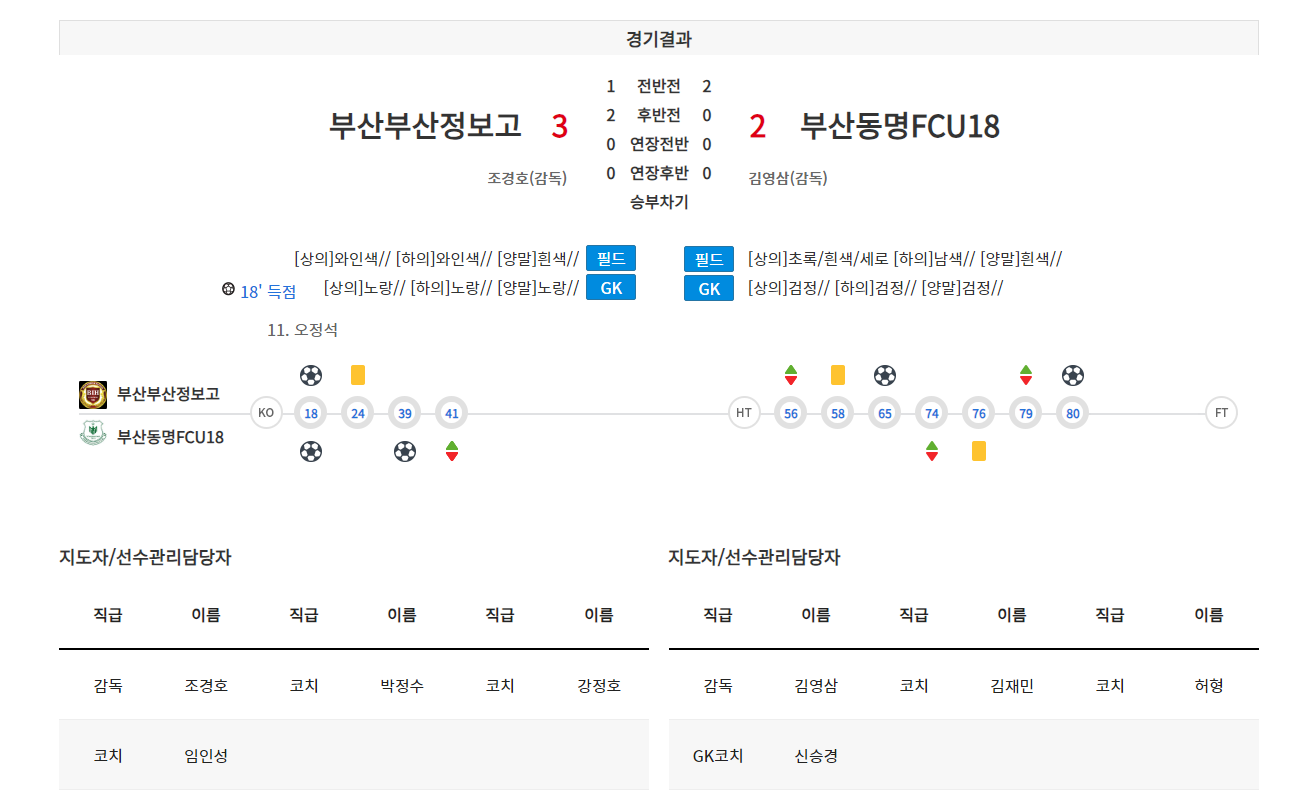
Task: Click the 신승경 name cell
Action: point(816,755)
